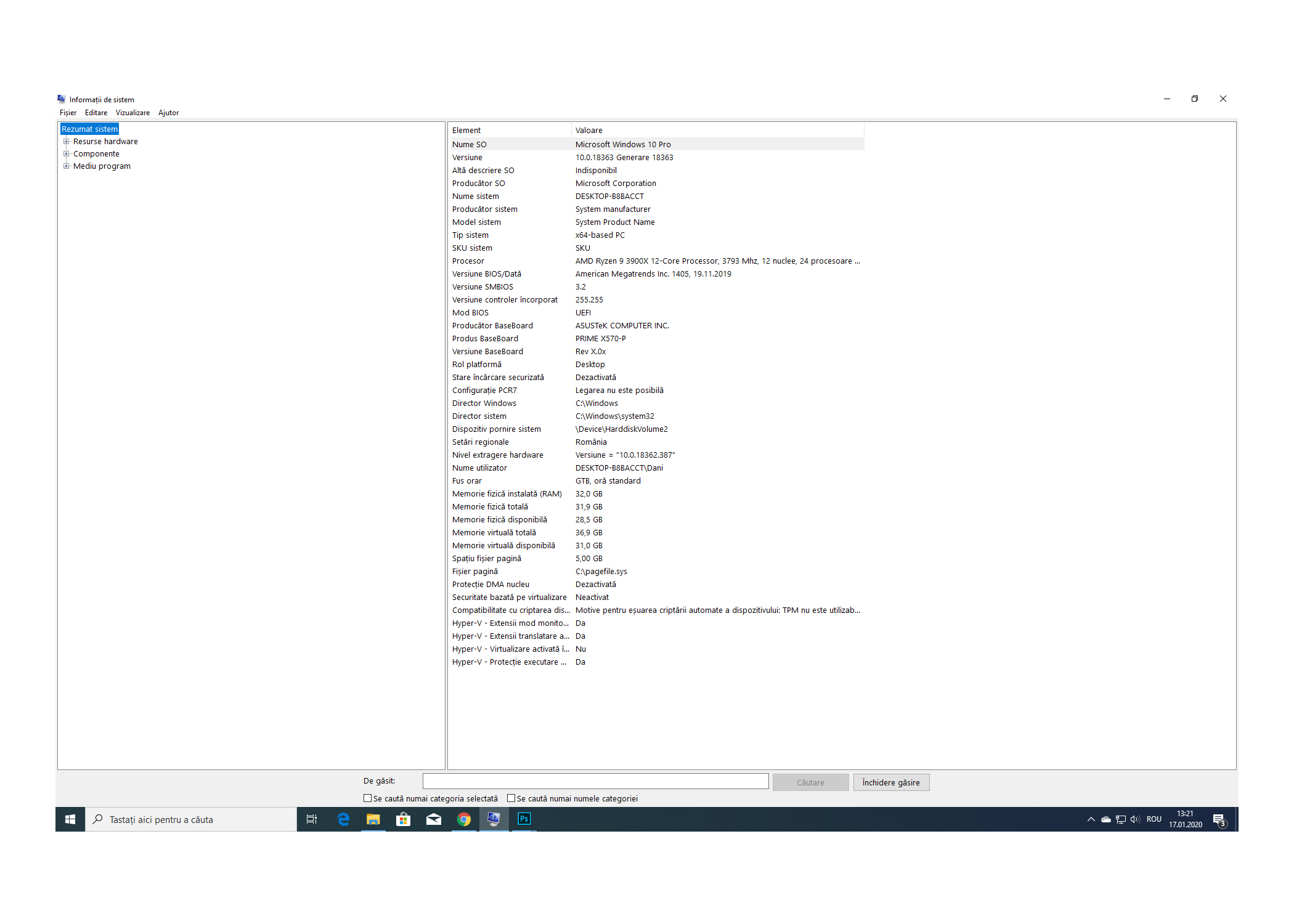Open Task View from taskbar
This screenshot has width=1294, height=924.
(x=312, y=819)
